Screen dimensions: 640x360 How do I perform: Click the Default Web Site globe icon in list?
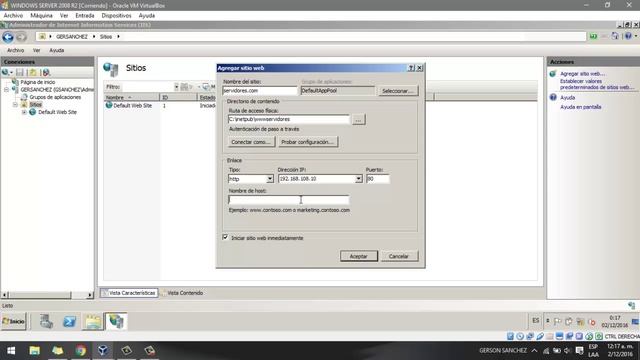point(109,105)
